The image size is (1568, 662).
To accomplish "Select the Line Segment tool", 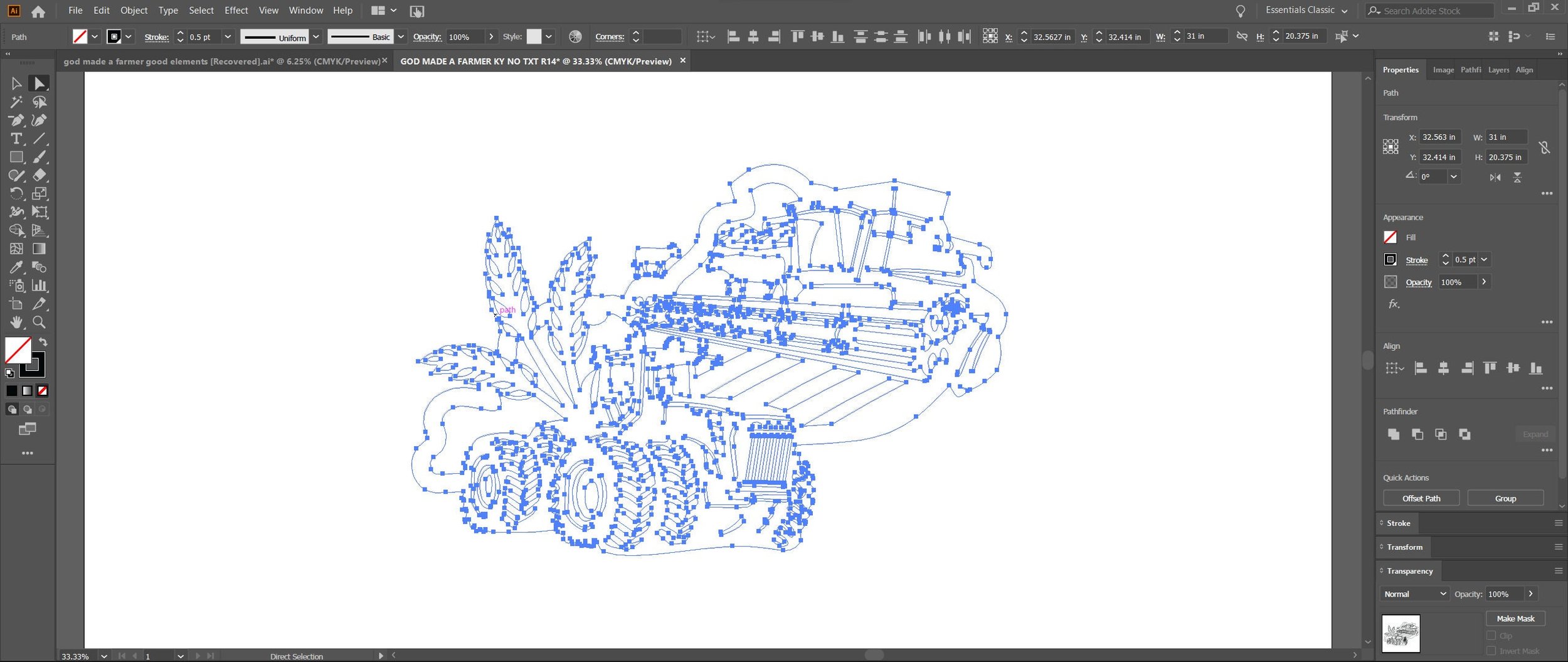I will [x=39, y=139].
